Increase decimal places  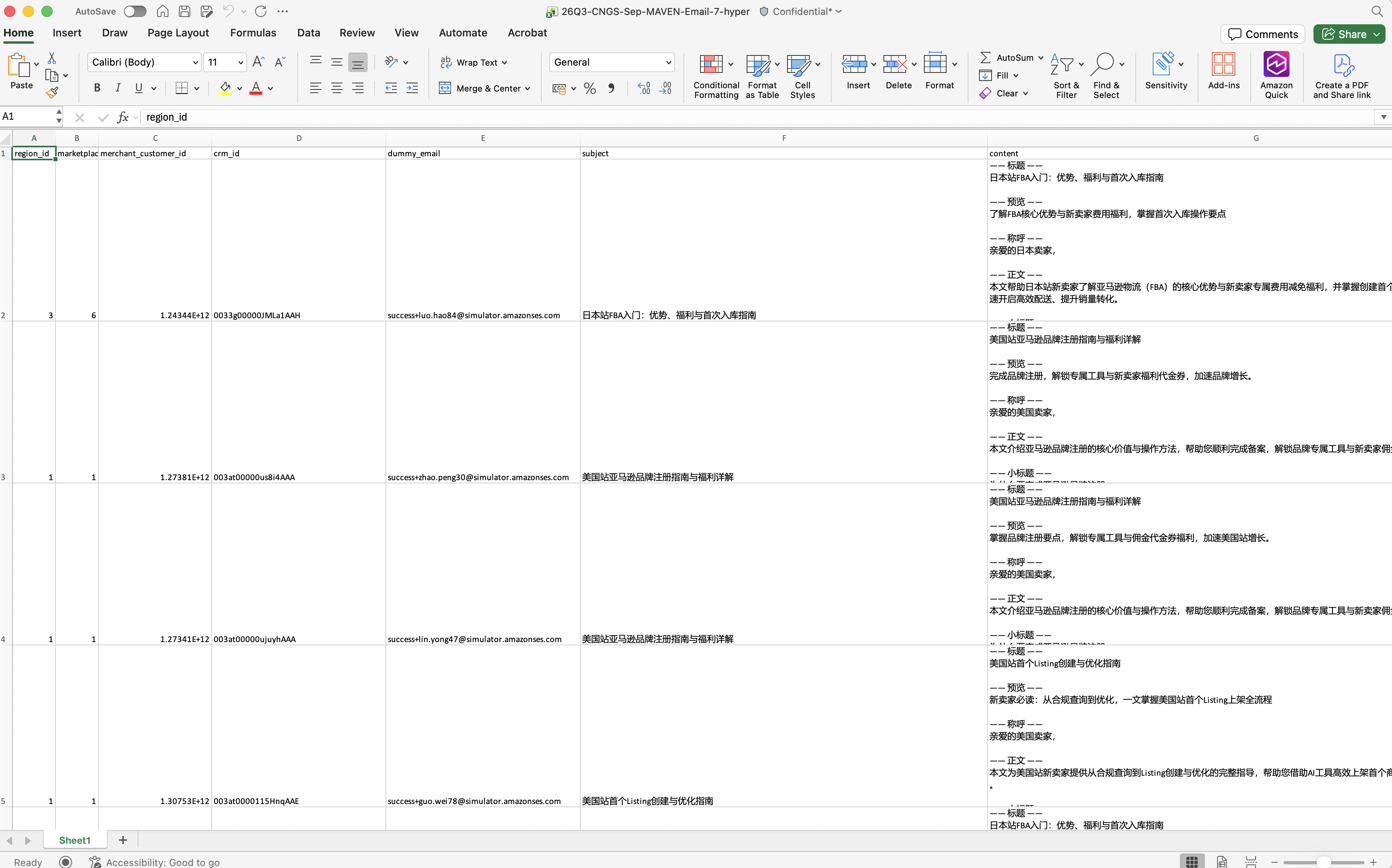[x=644, y=88]
